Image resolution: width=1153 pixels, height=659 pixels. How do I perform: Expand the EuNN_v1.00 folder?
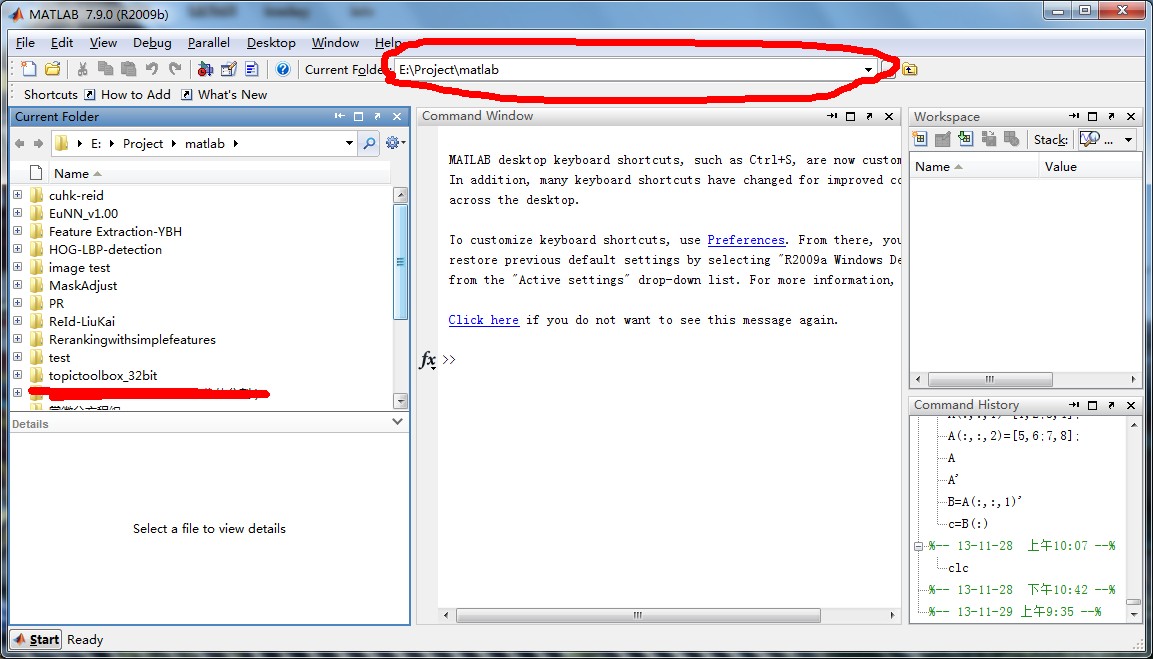tap(18, 213)
